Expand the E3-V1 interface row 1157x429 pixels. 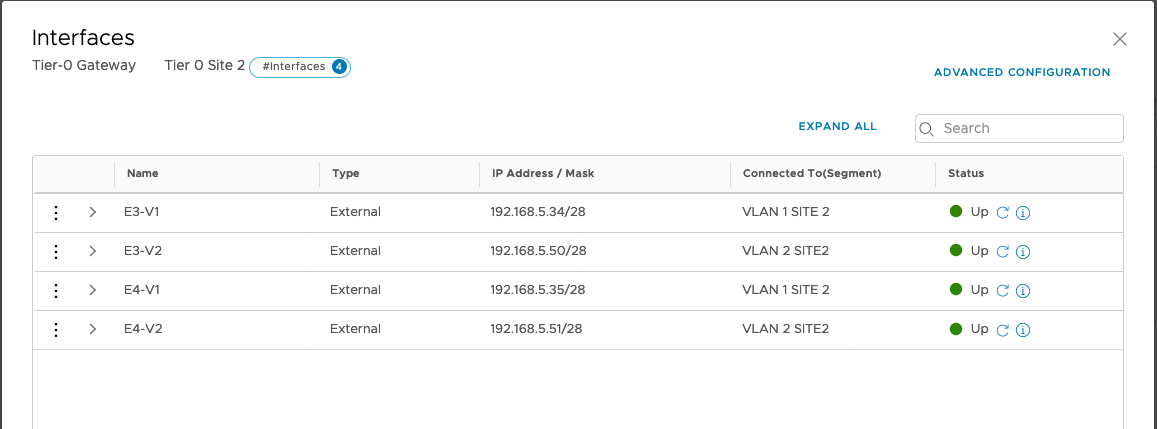pyautogui.click(x=93, y=212)
